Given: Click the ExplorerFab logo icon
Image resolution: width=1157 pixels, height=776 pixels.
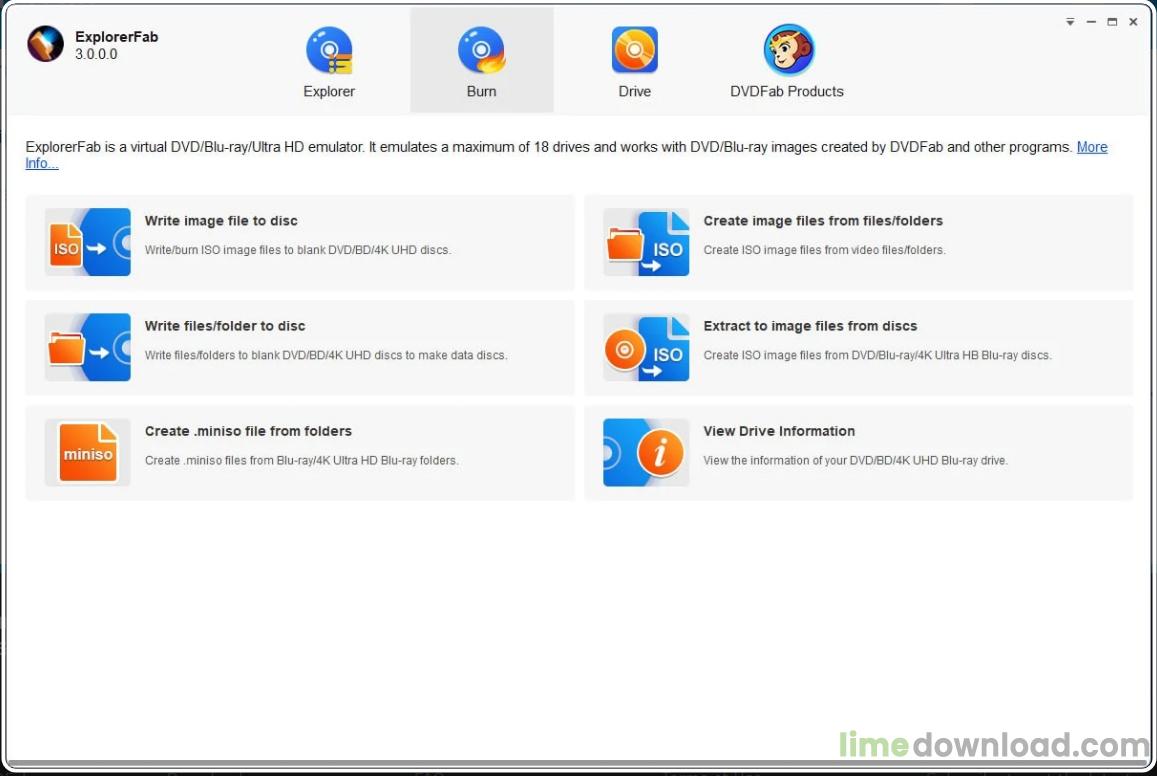Looking at the screenshot, I should [46, 44].
